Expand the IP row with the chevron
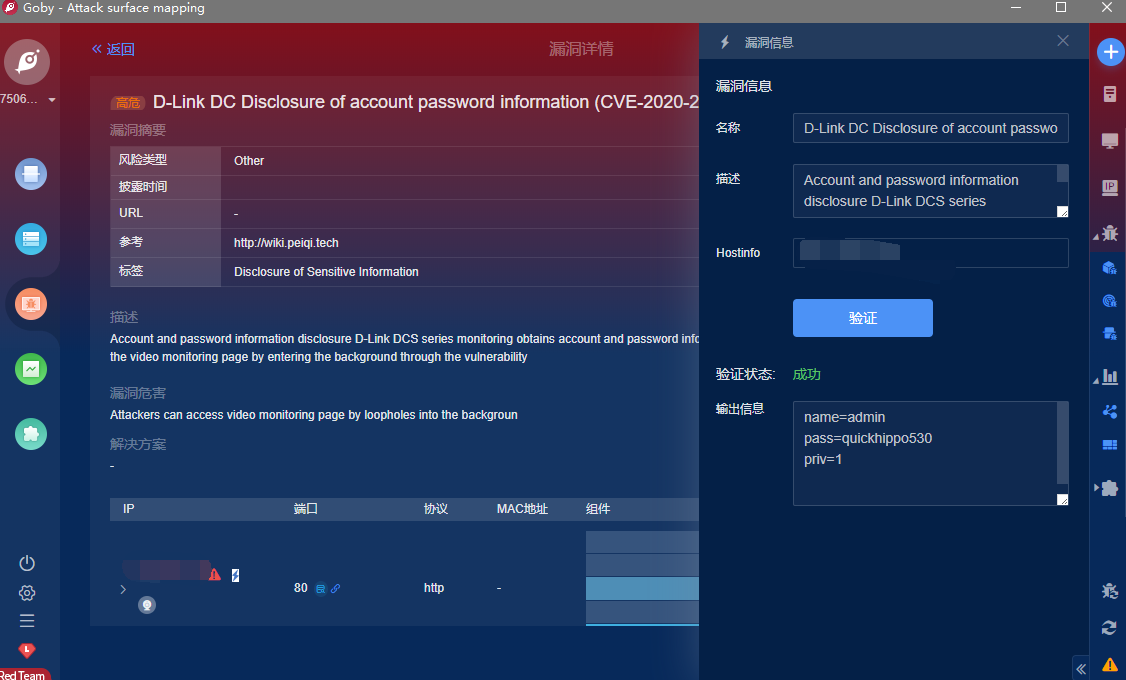1126x680 pixels. (x=123, y=589)
